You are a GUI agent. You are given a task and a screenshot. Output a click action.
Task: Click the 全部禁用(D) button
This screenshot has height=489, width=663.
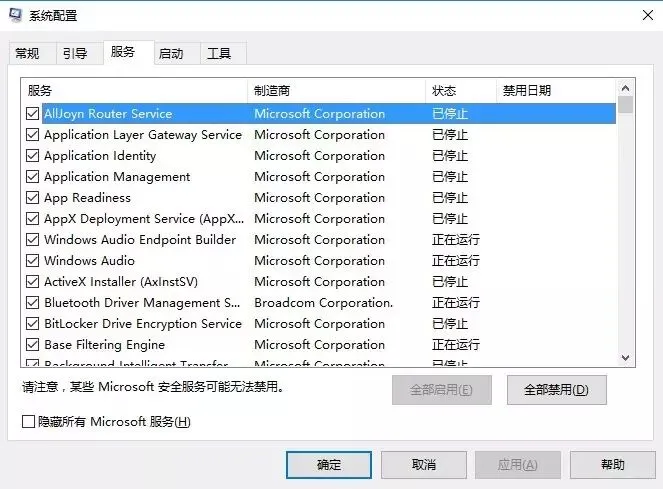coord(556,390)
